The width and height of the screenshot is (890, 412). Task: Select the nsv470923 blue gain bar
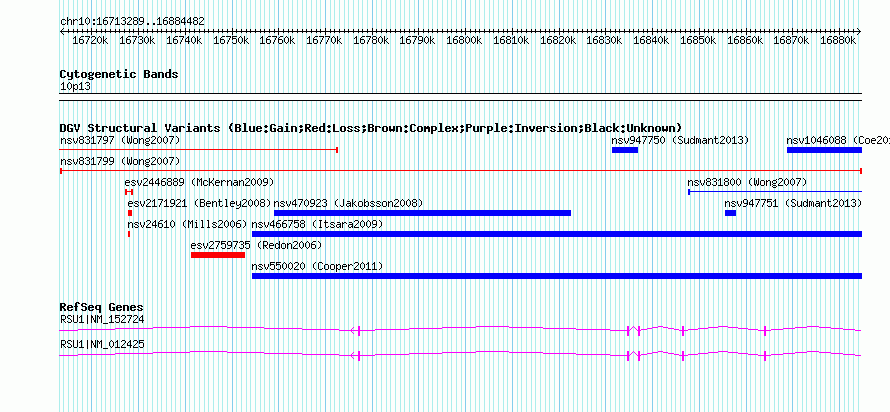pos(422,213)
